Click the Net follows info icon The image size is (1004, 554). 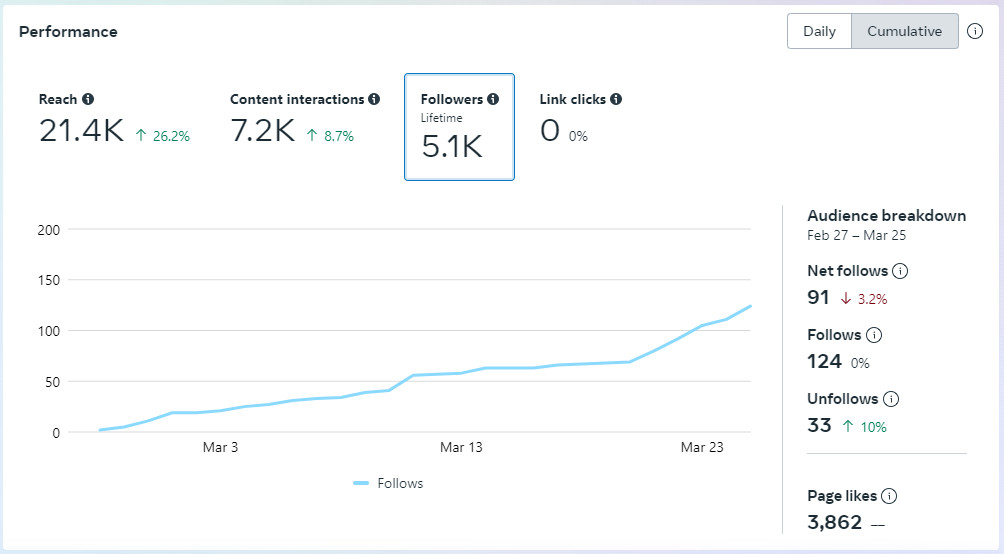coord(900,271)
